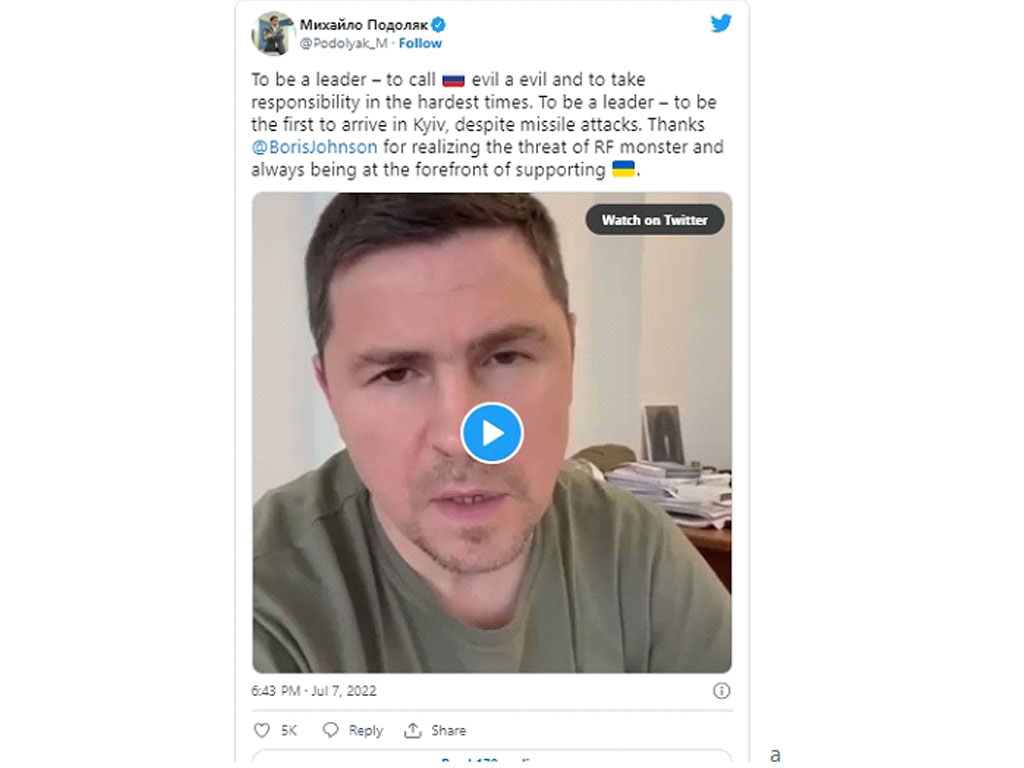
Task: Click the Share text label
Action: click(x=448, y=730)
